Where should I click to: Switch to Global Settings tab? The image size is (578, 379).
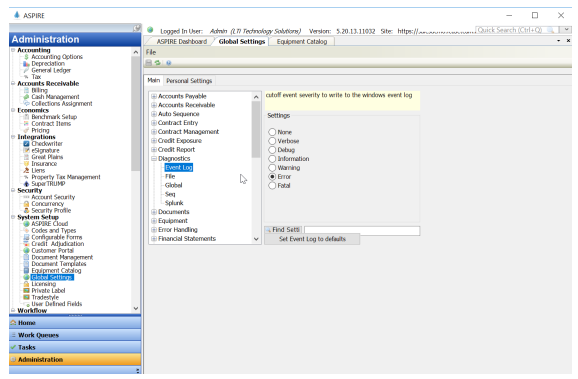[242, 42]
